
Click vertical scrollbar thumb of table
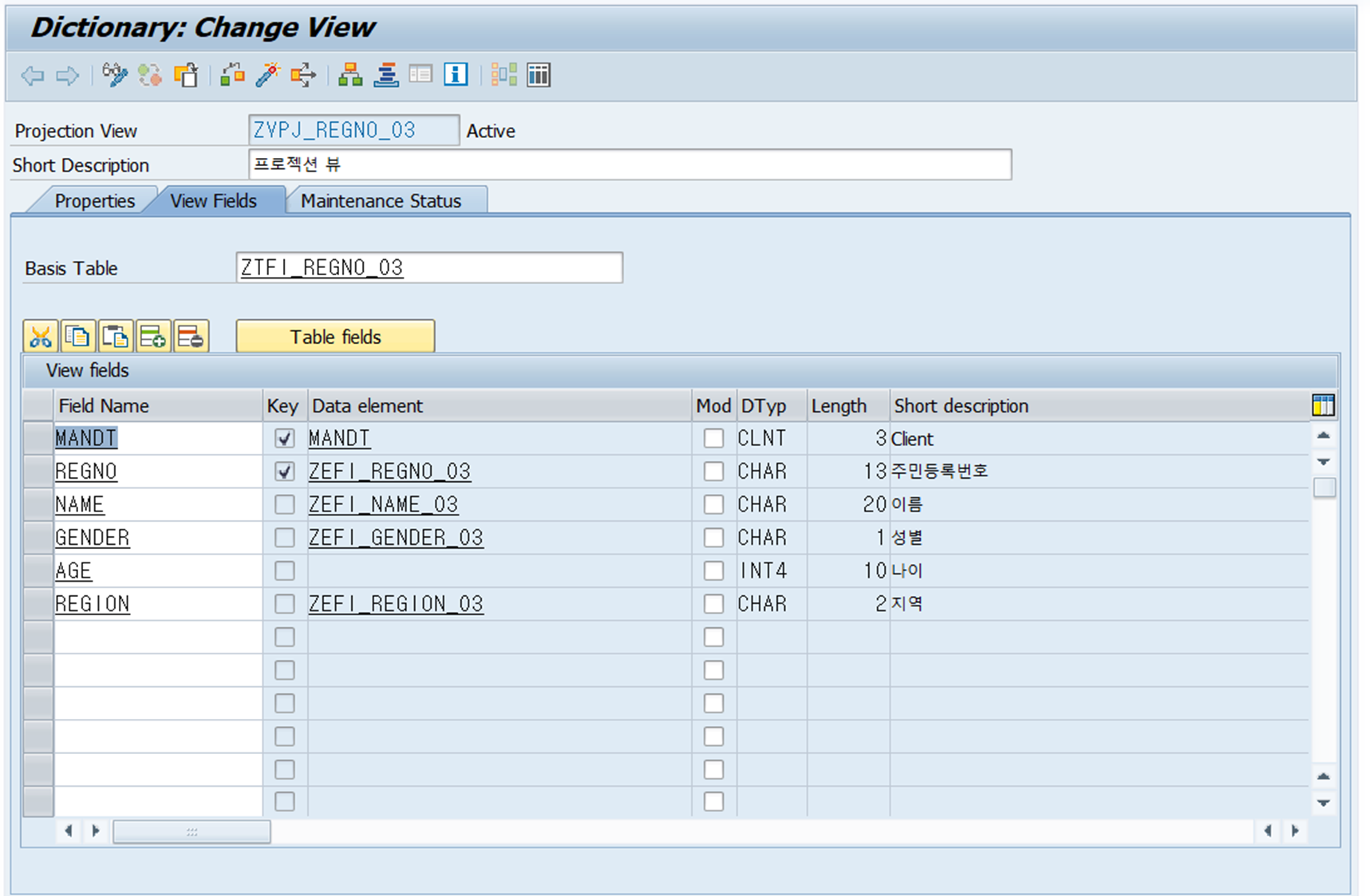click(x=1324, y=487)
